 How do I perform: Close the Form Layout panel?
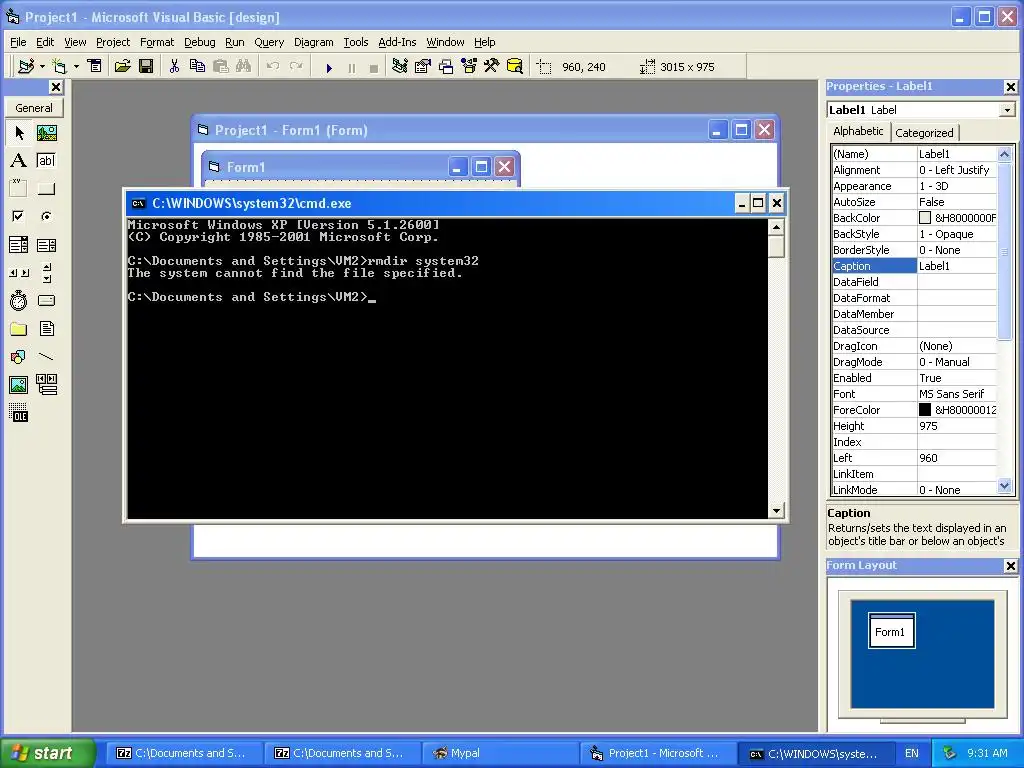pyautogui.click(x=1010, y=566)
